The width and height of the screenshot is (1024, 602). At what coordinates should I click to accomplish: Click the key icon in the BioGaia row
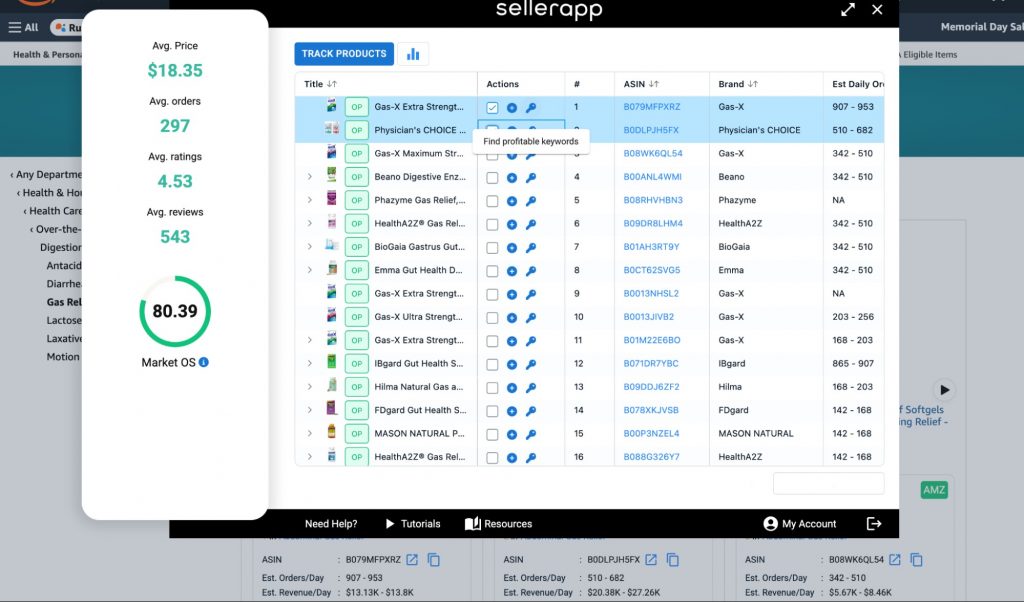(531, 247)
